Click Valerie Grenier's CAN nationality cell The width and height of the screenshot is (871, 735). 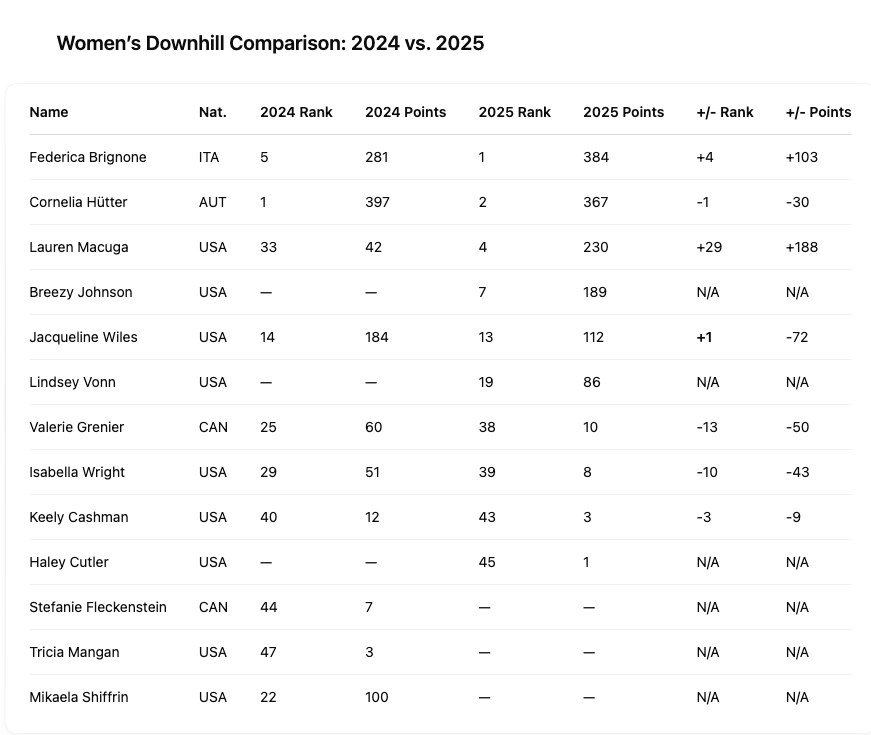tap(213, 427)
